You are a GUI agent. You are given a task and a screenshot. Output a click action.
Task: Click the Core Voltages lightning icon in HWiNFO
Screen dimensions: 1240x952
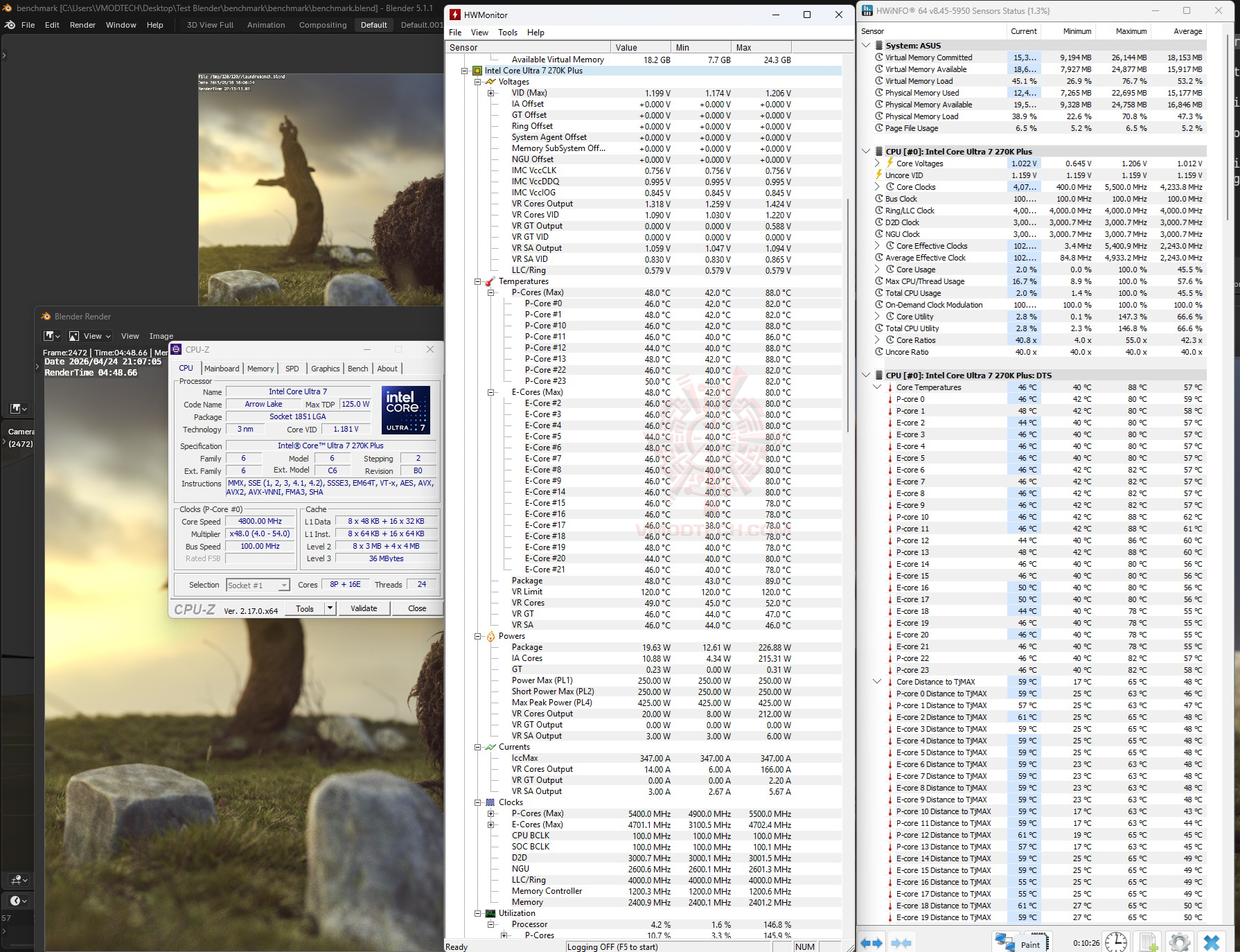click(x=890, y=164)
